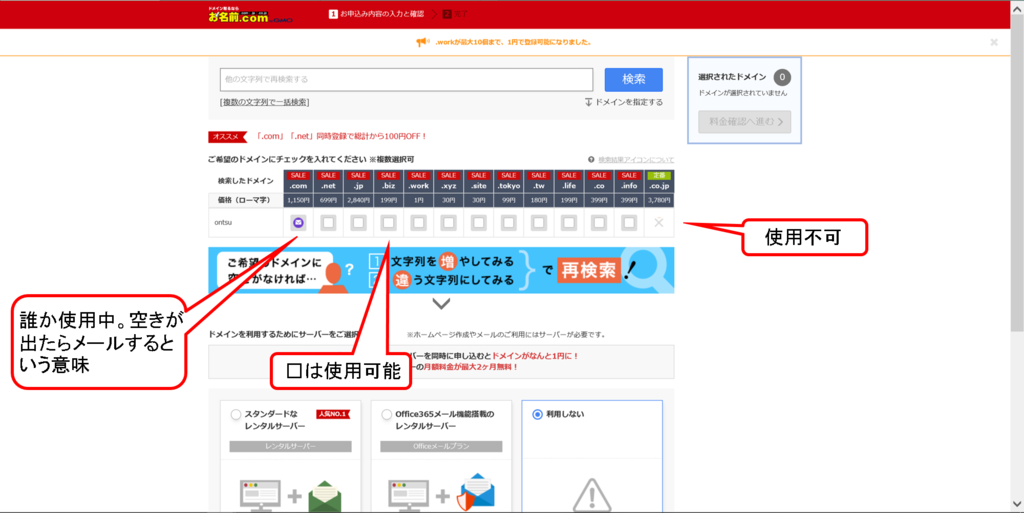Click the mail notification icon for ontsu .com

click(298, 223)
